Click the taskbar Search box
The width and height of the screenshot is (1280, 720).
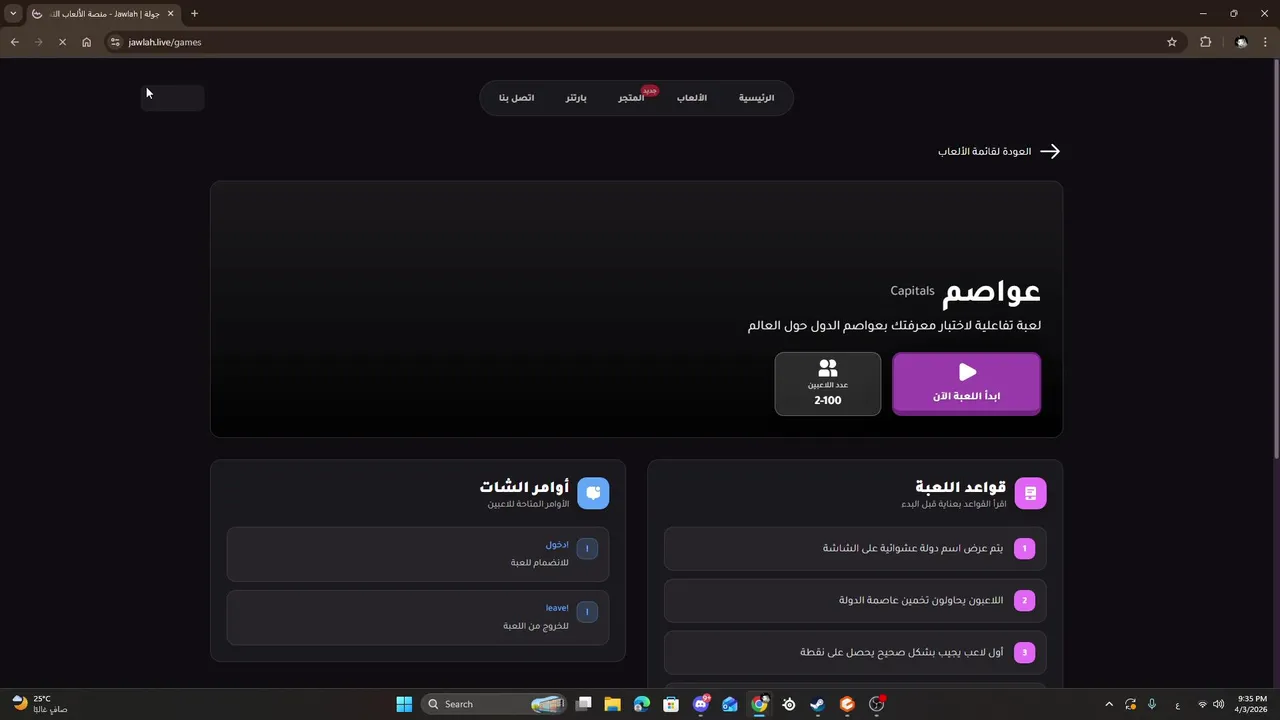tap(494, 704)
